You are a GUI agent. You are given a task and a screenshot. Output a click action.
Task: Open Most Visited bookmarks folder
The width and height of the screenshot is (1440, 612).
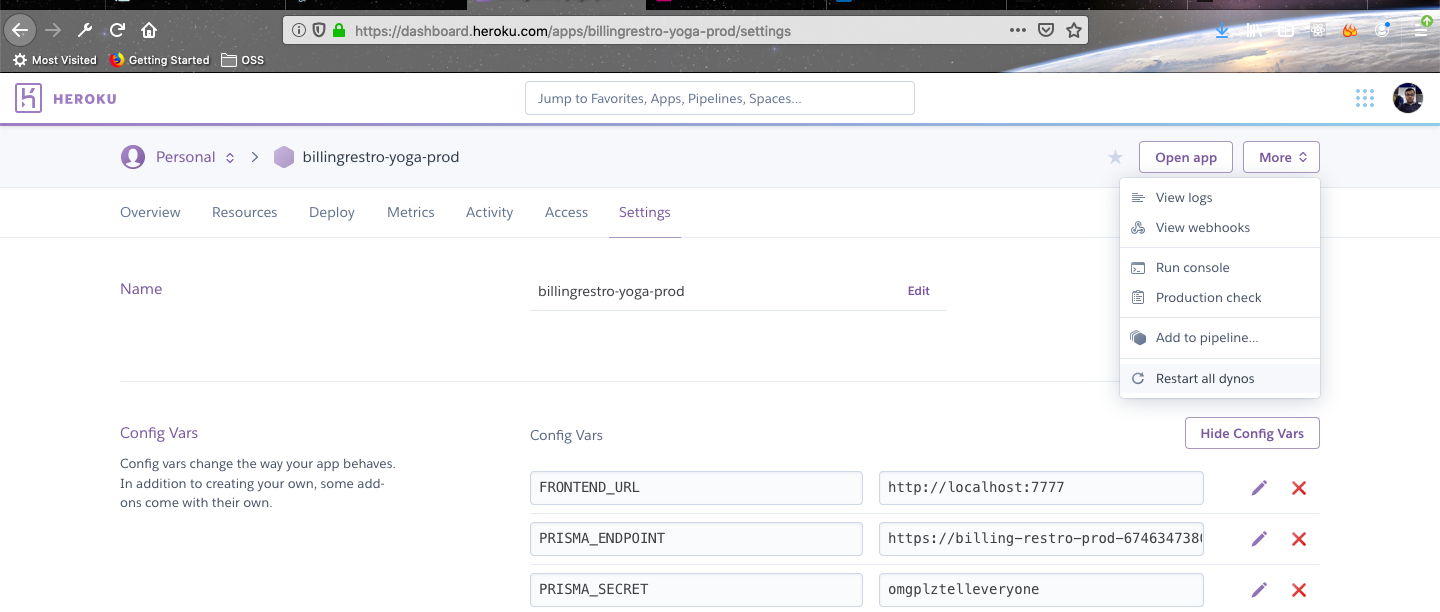click(55, 60)
